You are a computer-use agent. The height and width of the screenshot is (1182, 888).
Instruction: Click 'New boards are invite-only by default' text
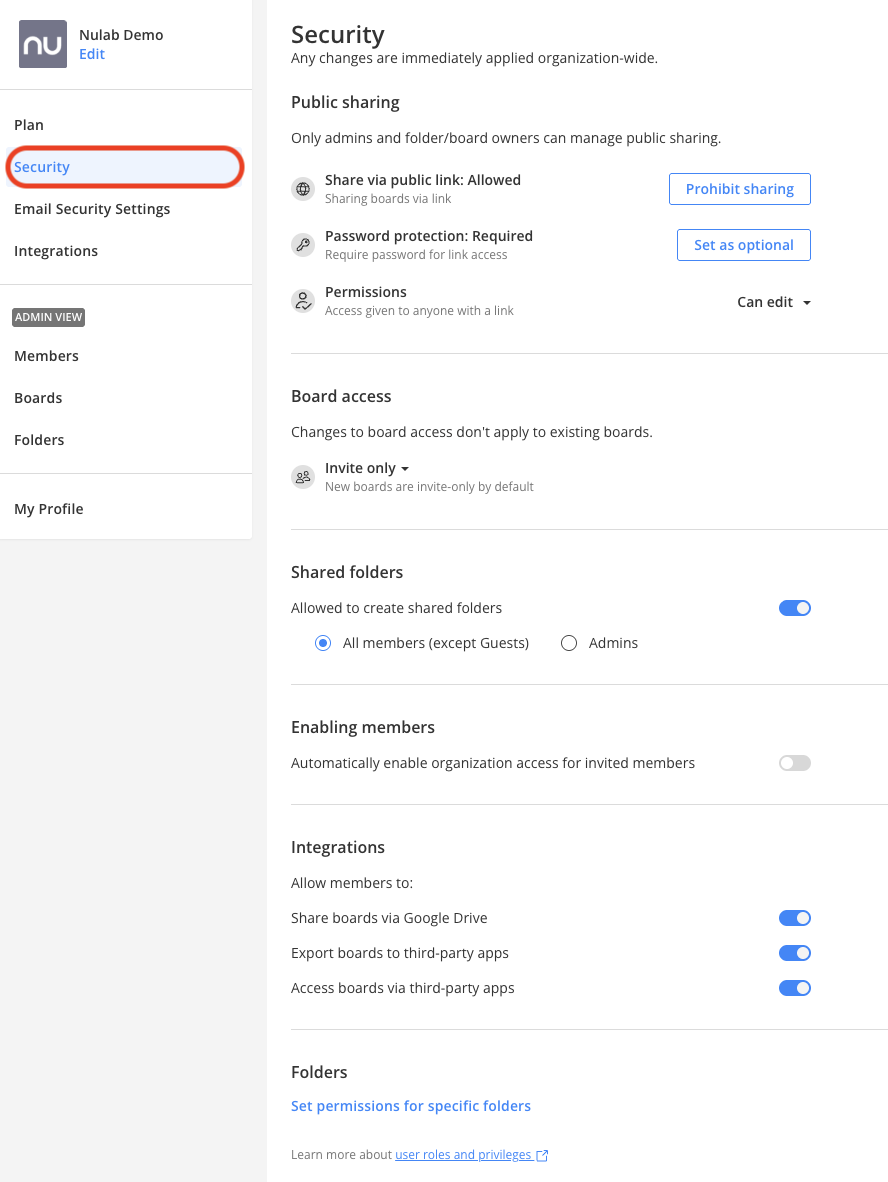pyautogui.click(x=429, y=487)
